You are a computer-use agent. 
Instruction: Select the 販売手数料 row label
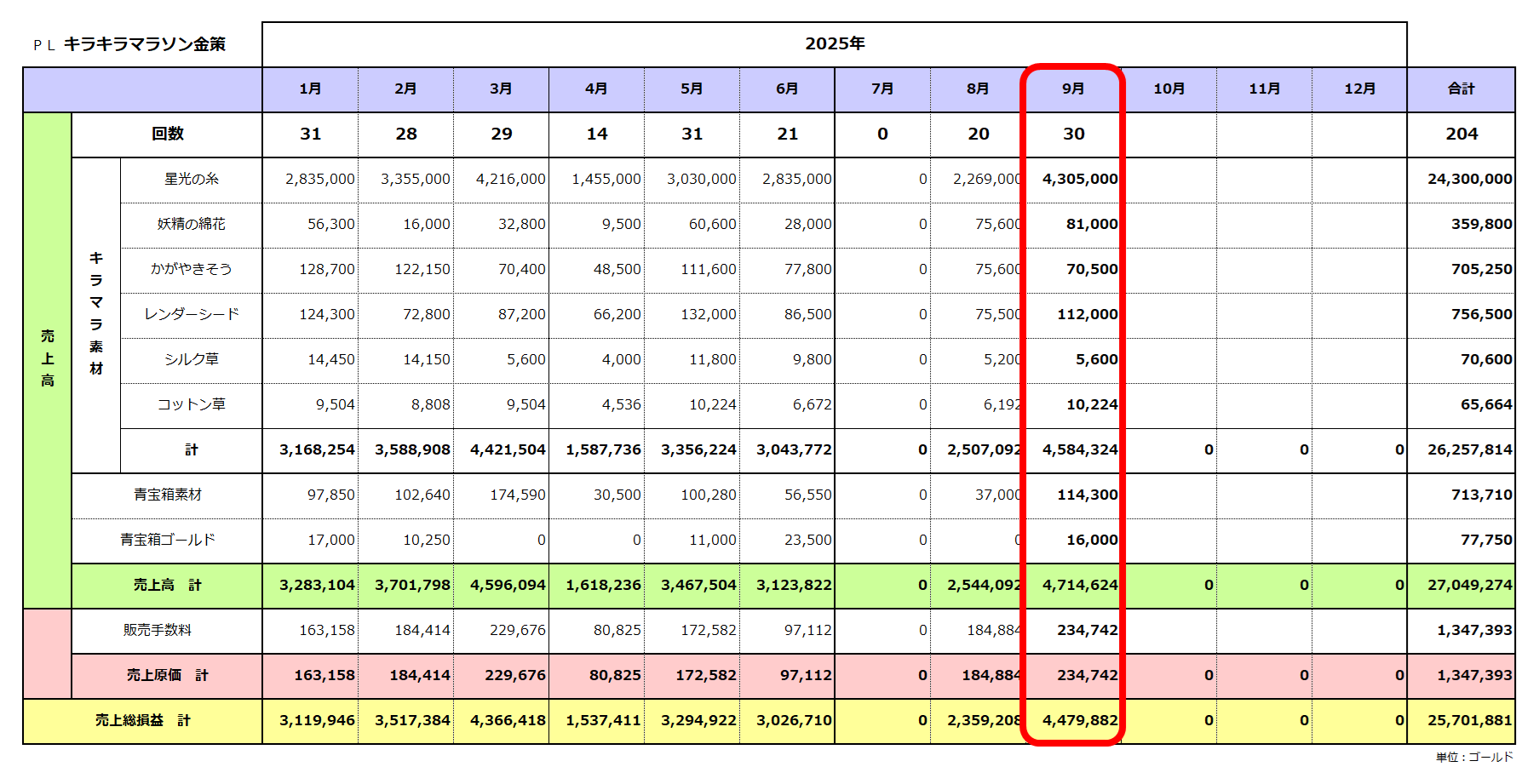(158, 630)
